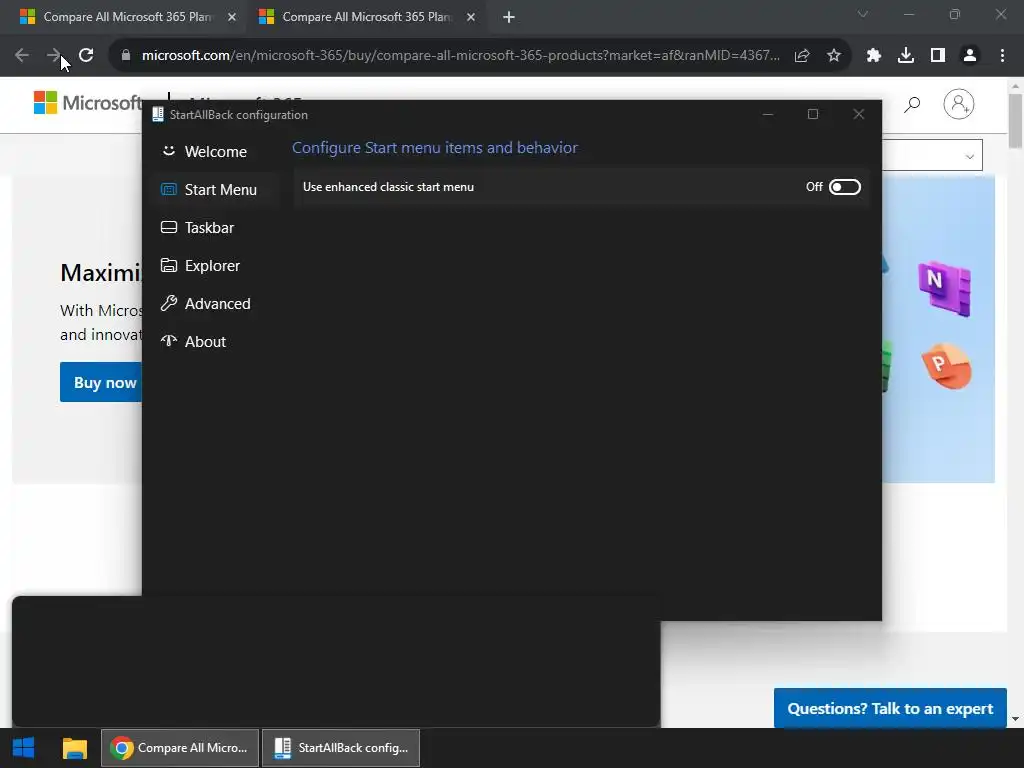Image resolution: width=1024 pixels, height=768 pixels.
Task: Click the About umbrella icon
Action: pos(168,341)
